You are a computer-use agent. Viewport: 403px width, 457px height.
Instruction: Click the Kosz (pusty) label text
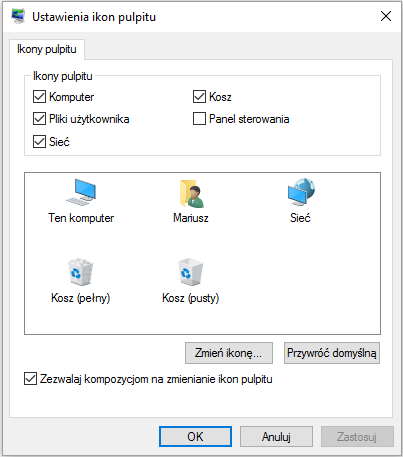[x=191, y=298]
